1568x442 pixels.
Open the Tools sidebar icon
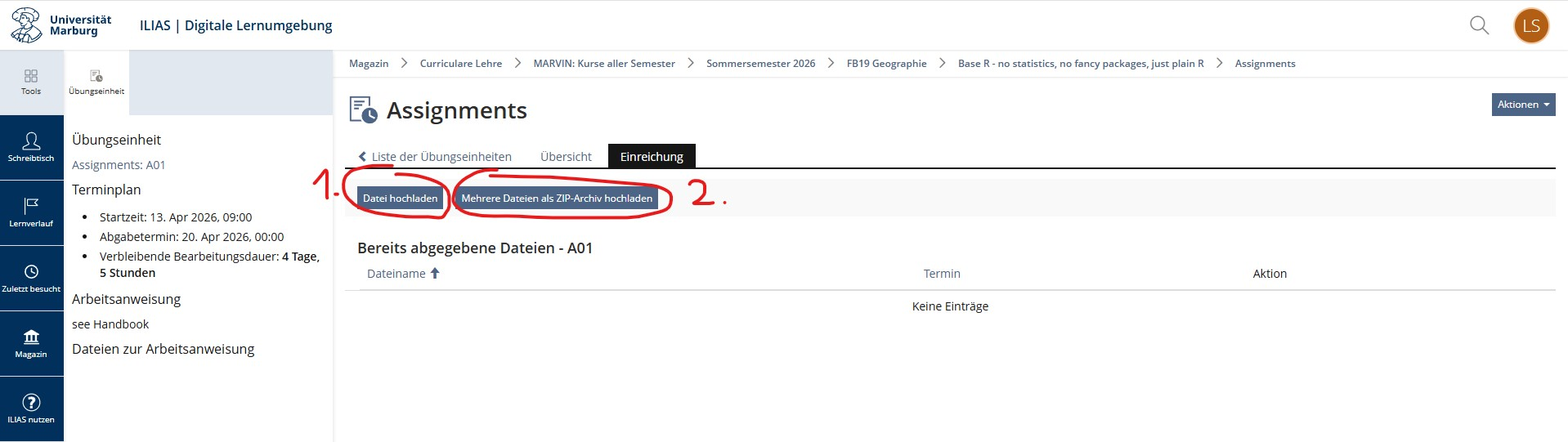31,82
